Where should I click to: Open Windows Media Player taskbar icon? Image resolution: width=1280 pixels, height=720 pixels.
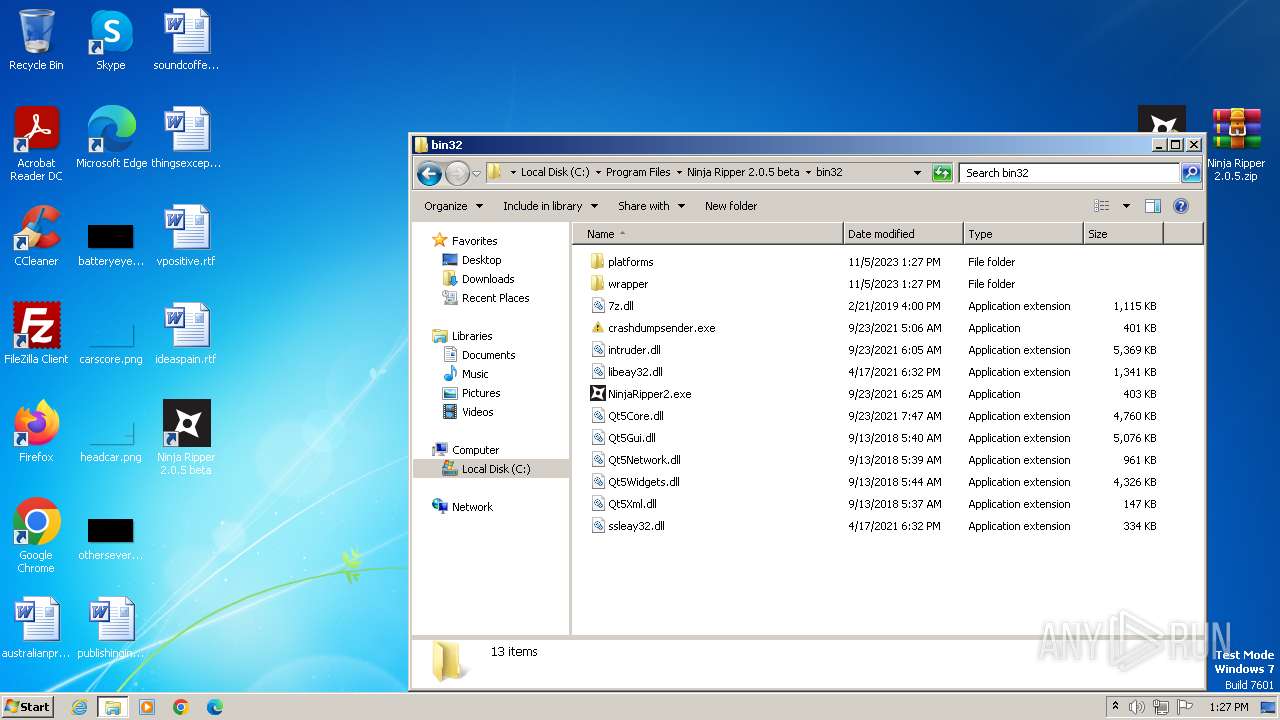coord(147,707)
